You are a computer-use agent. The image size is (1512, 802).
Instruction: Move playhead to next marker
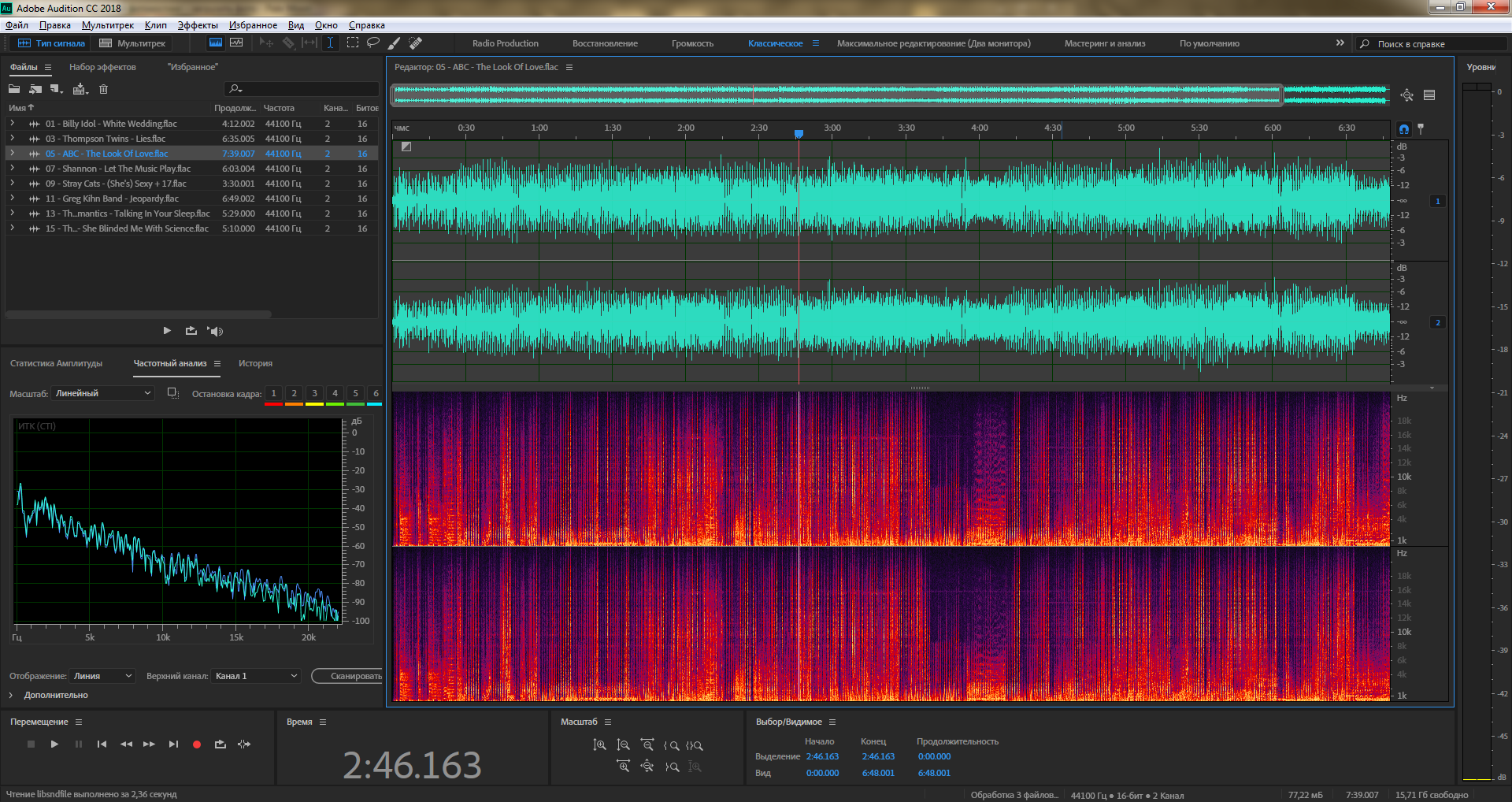coord(173,744)
